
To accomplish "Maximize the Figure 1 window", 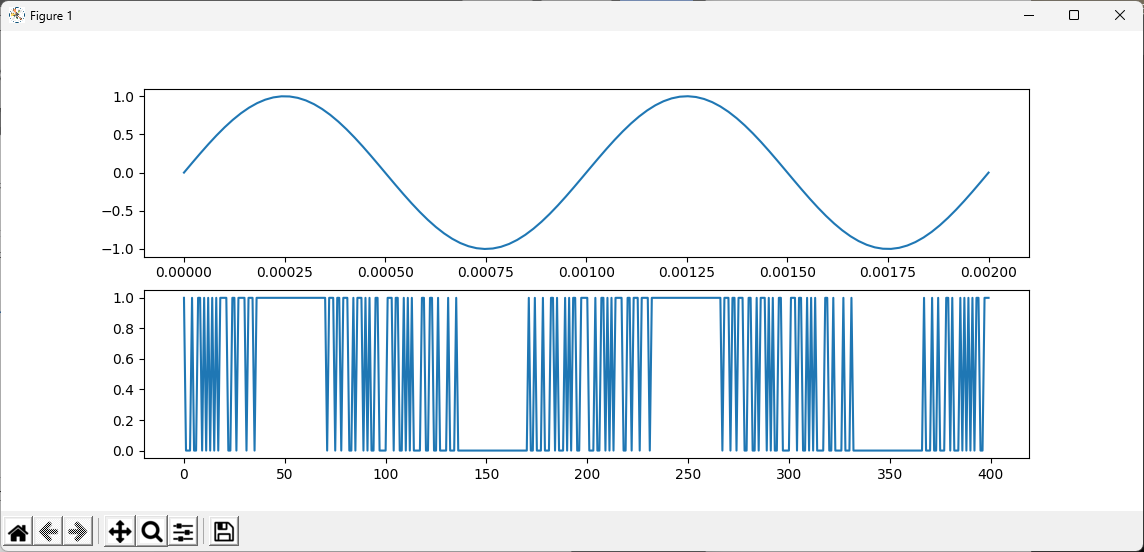I will pos(1074,15).
